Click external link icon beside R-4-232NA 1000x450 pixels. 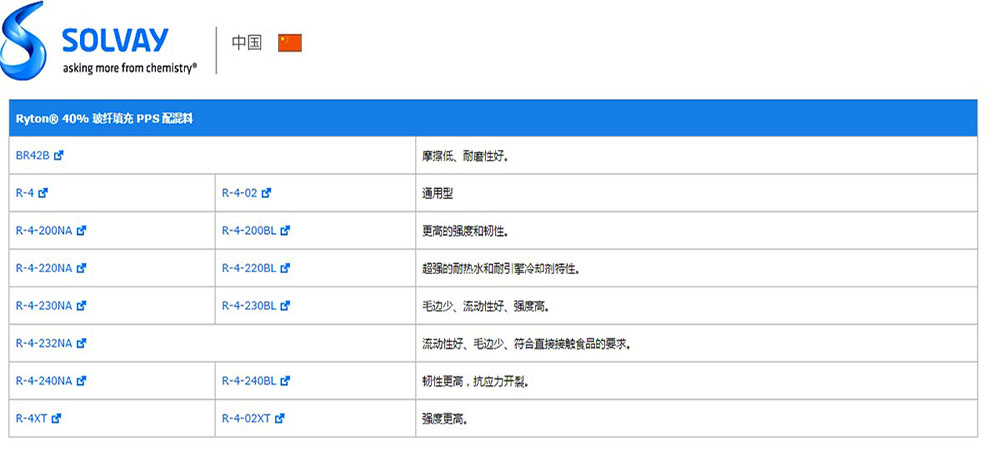(x=81, y=343)
